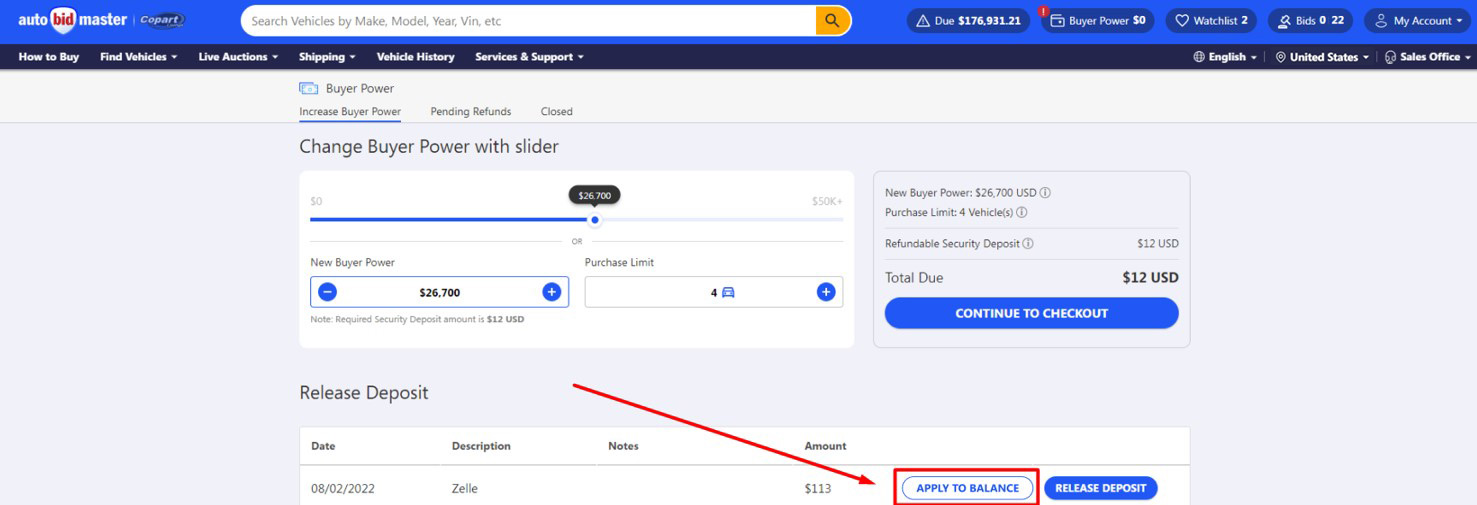Click Continue to Checkout button

point(1031,313)
